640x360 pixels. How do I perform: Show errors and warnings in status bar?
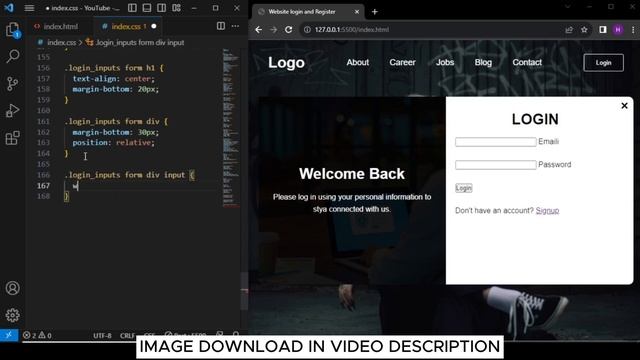(37, 336)
